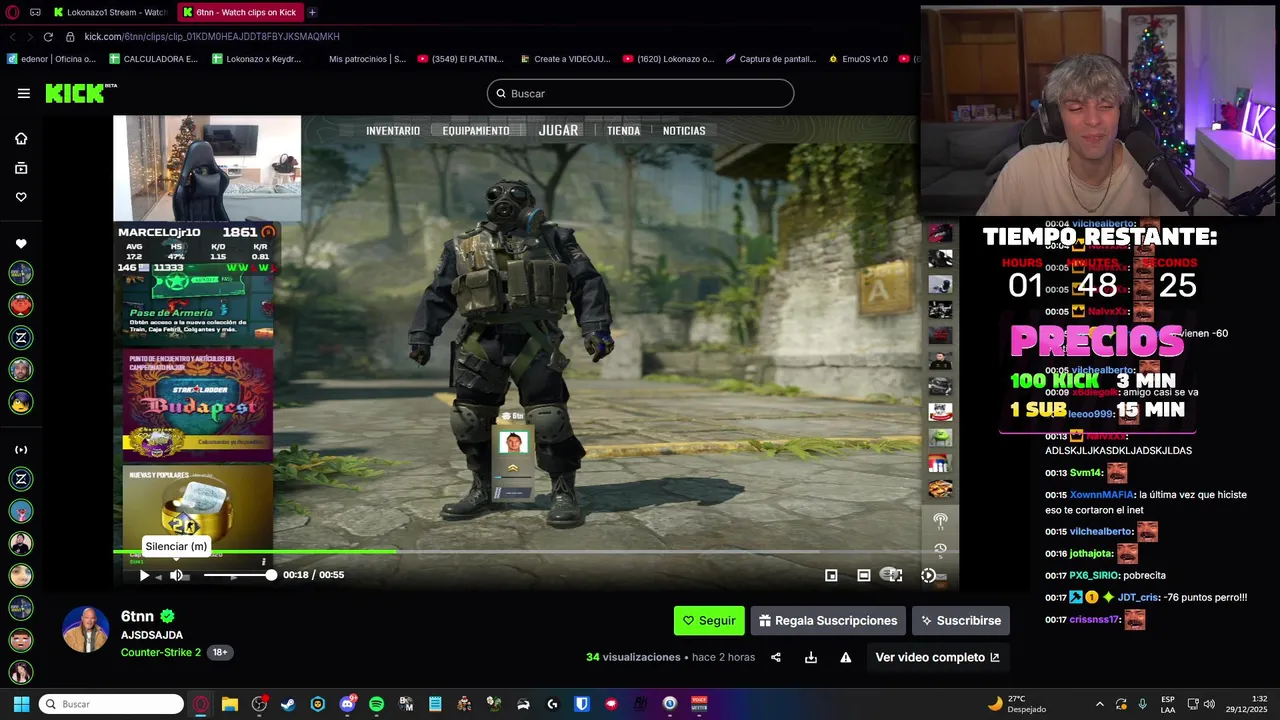Open GX Corner gamepad icon
Screen dimensions: 1280x720
[x=35, y=12]
